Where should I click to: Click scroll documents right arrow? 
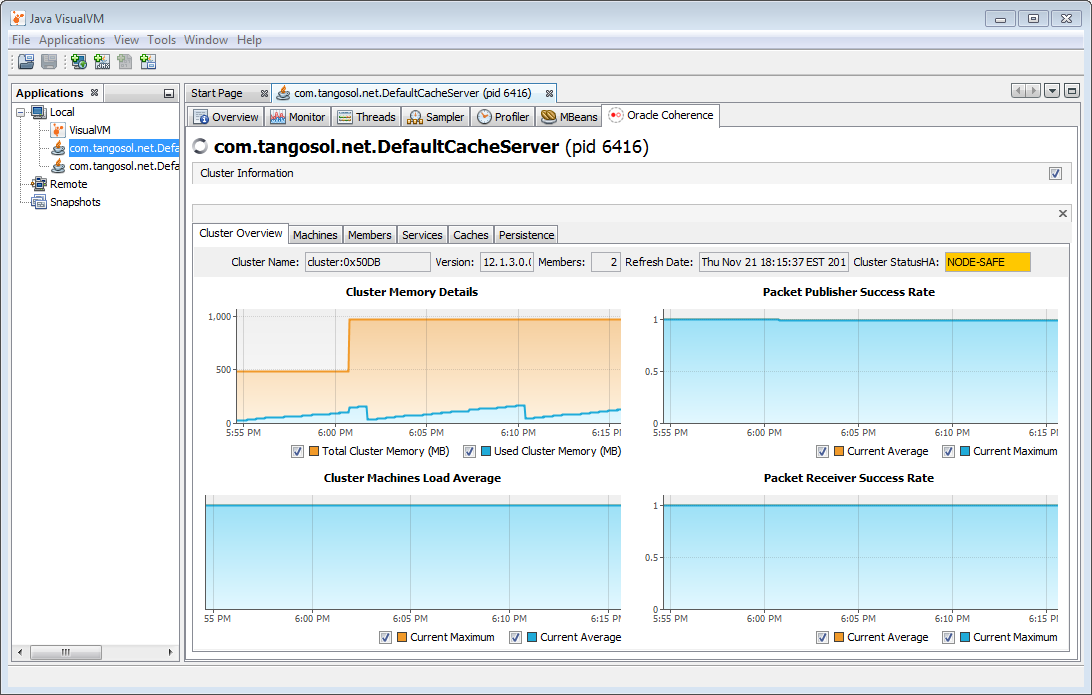1034,91
